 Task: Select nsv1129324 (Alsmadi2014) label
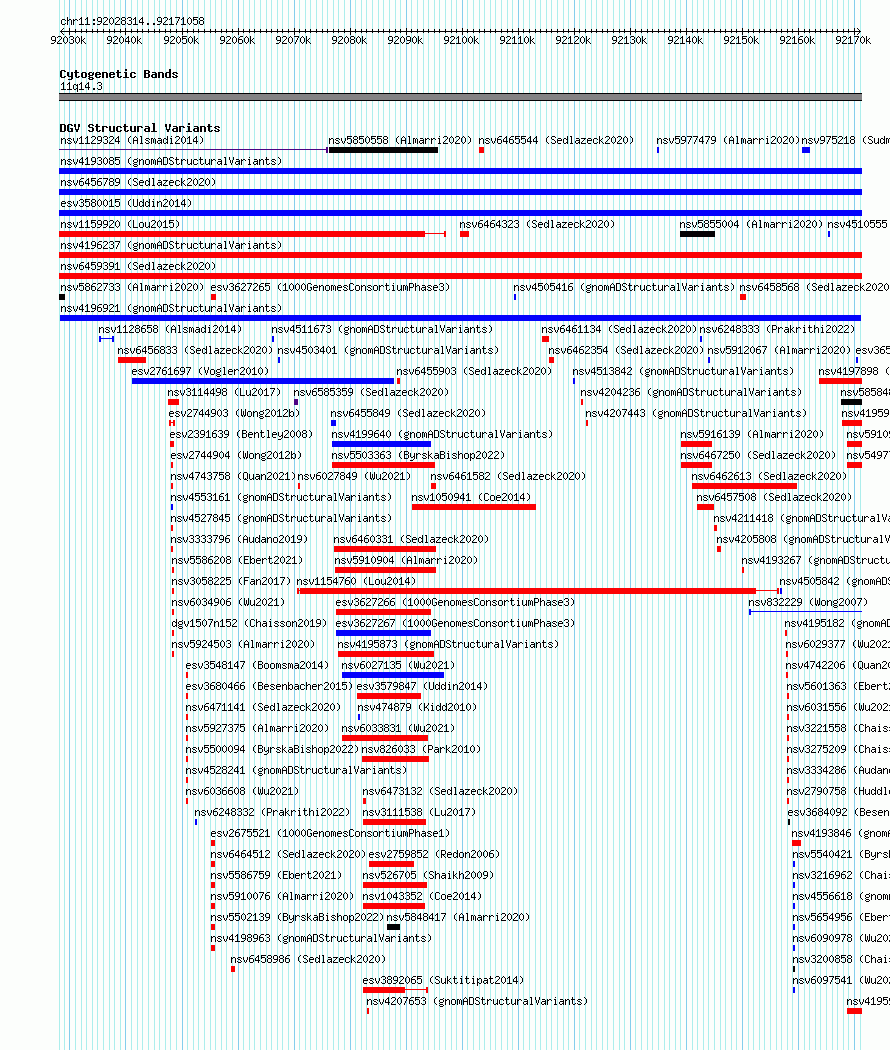point(132,140)
